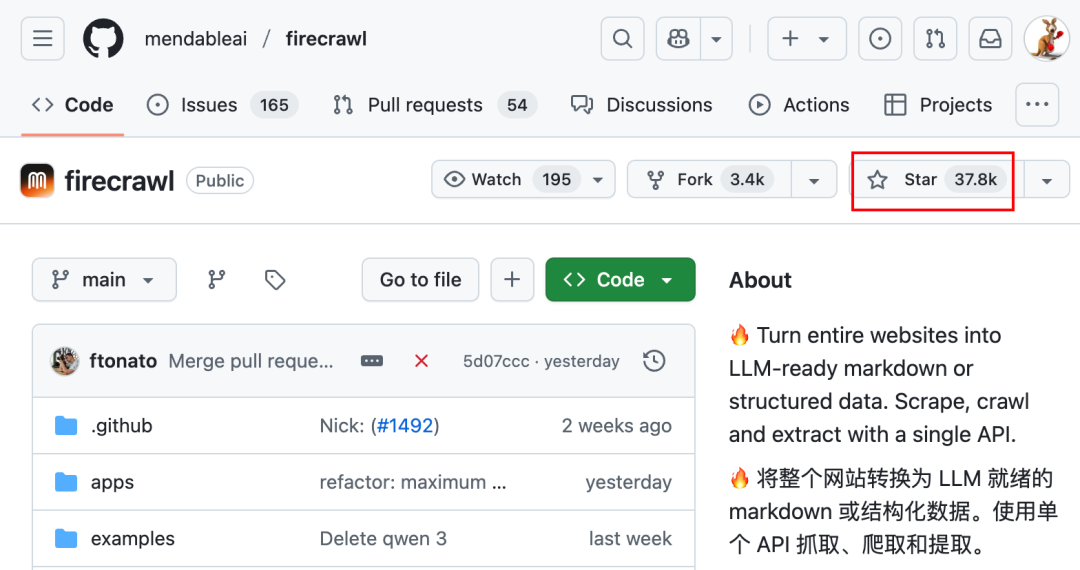Click the apps folder icon
Screen dimensions: 1080x570
(66, 482)
